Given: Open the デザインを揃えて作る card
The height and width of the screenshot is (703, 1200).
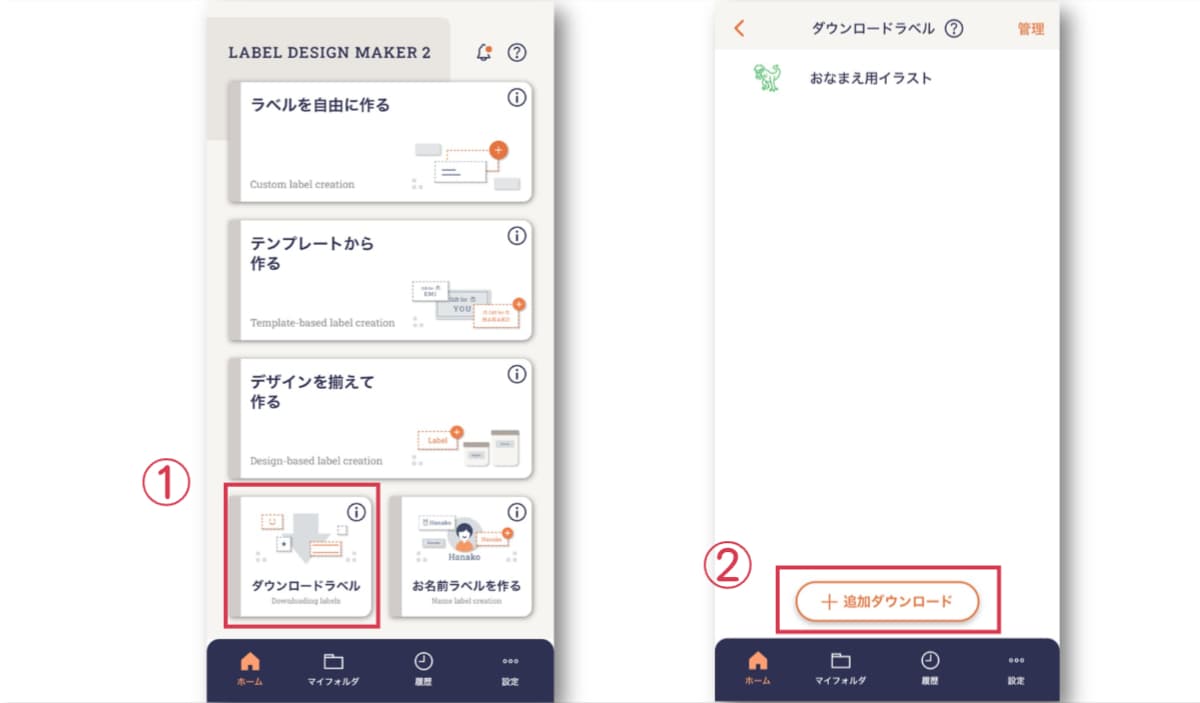Looking at the screenshot, I should click(380, 418).
